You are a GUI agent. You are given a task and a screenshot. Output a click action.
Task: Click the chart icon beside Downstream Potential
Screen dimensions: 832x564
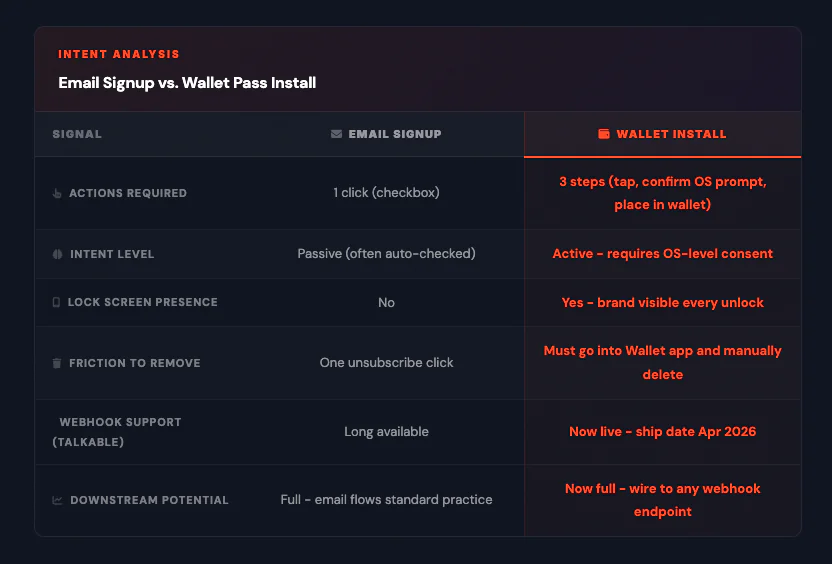57,500
